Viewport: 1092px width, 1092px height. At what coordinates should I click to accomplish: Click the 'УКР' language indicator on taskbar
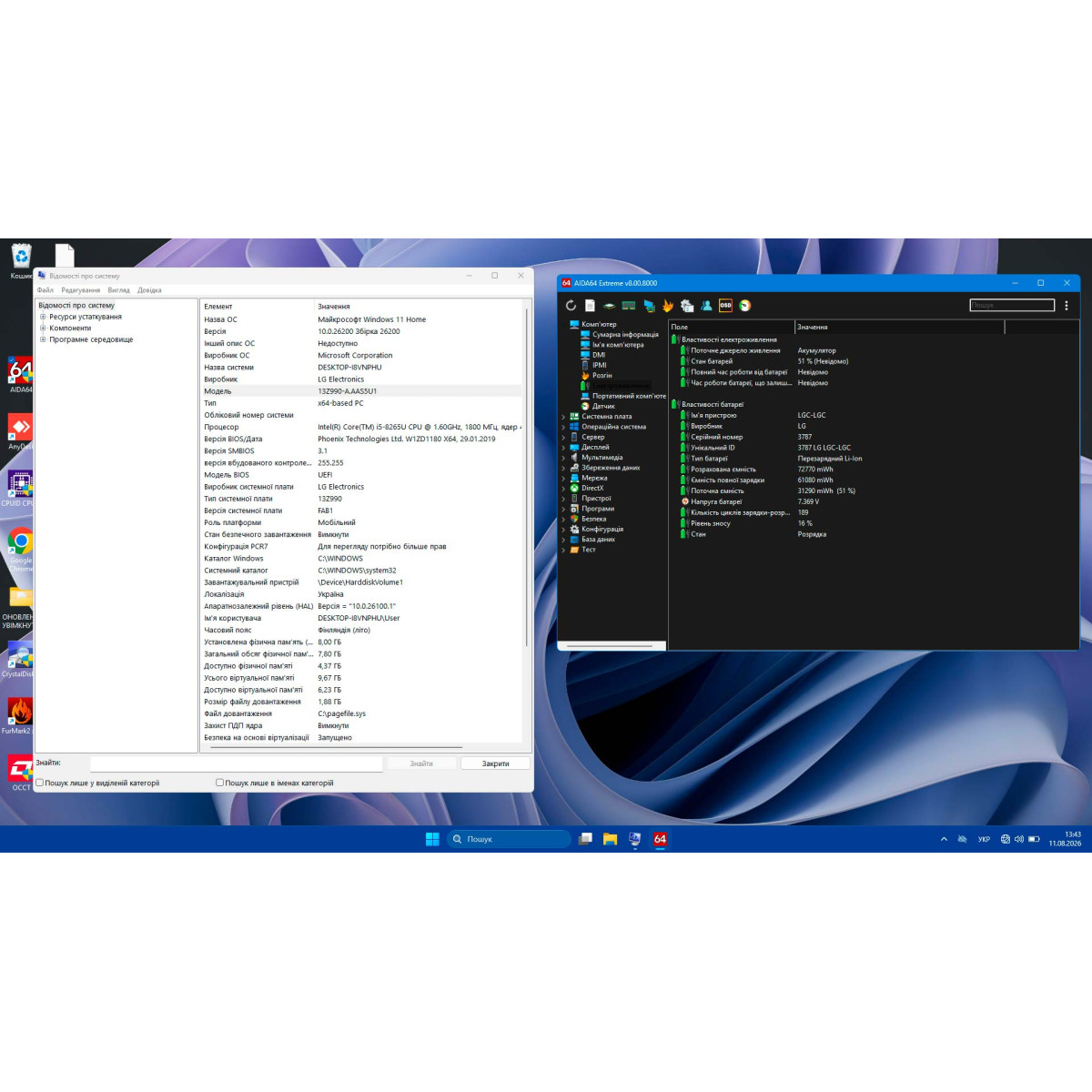(984, 839)
